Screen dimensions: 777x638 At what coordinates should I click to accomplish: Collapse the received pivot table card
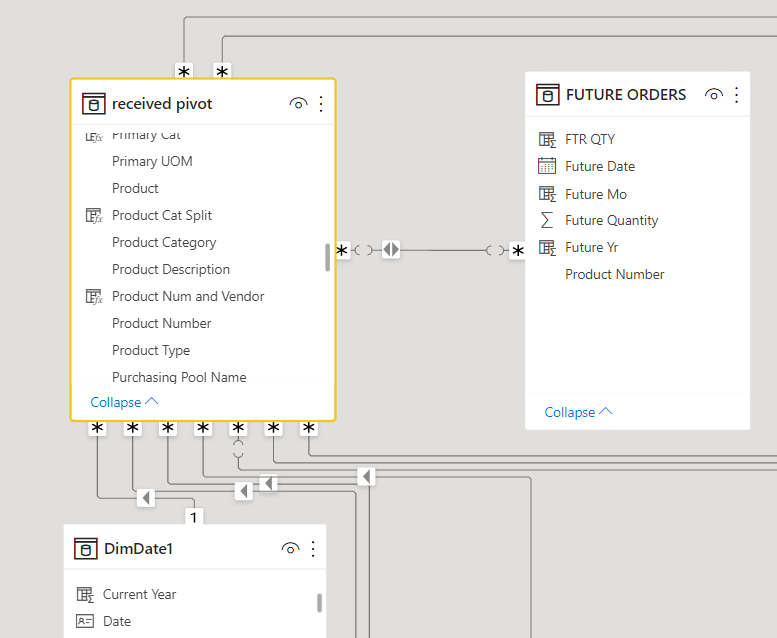pyautogui.click(x=124, y=402)
